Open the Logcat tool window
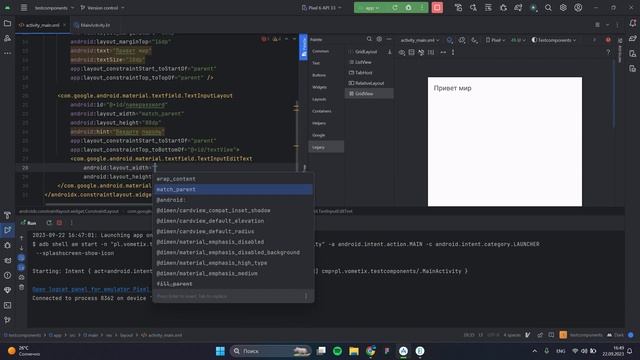Viewport: 640px width, 360px height. point(7,260)
